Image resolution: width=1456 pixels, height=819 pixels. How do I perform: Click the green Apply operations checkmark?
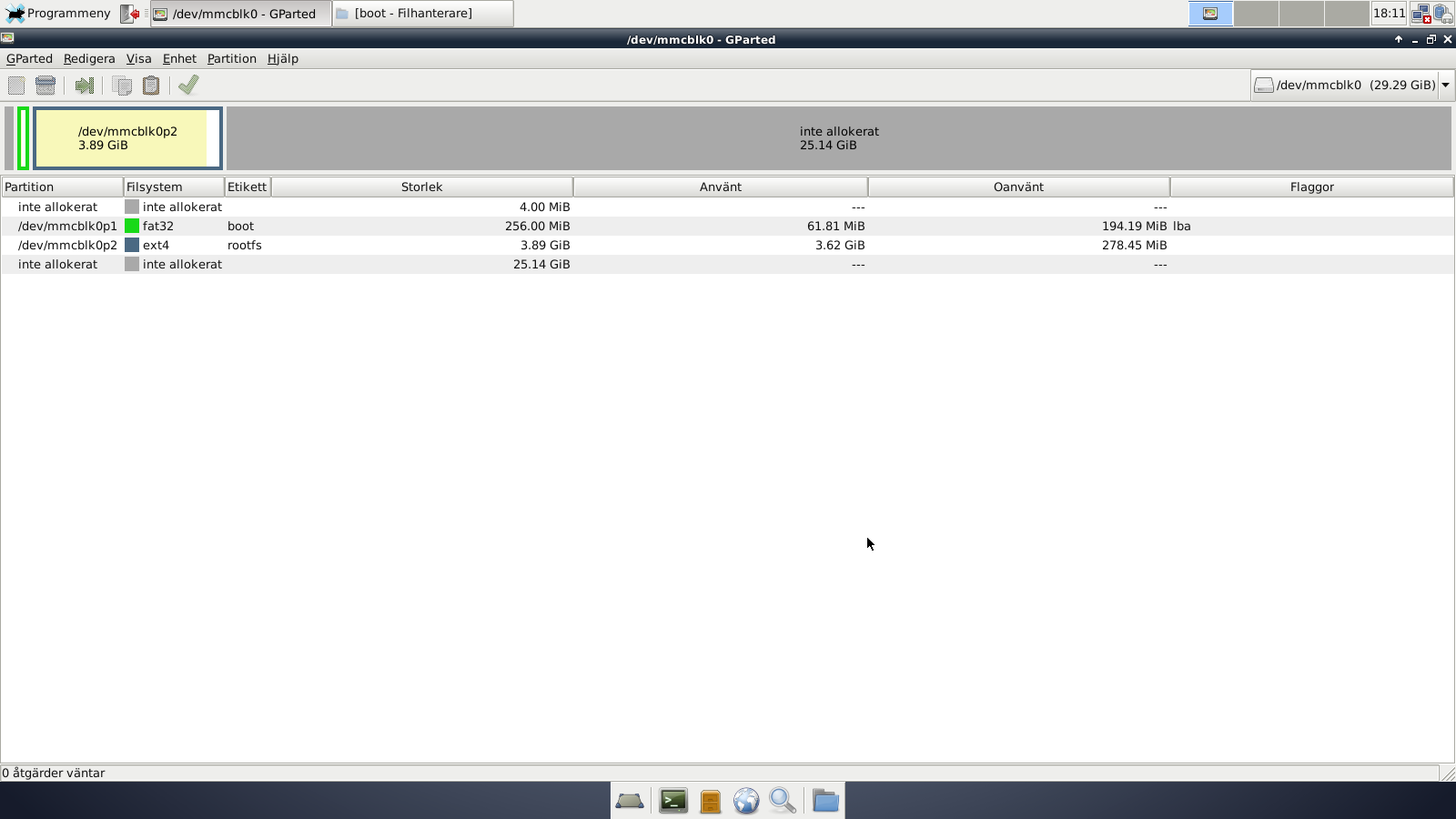click(188, 85)
